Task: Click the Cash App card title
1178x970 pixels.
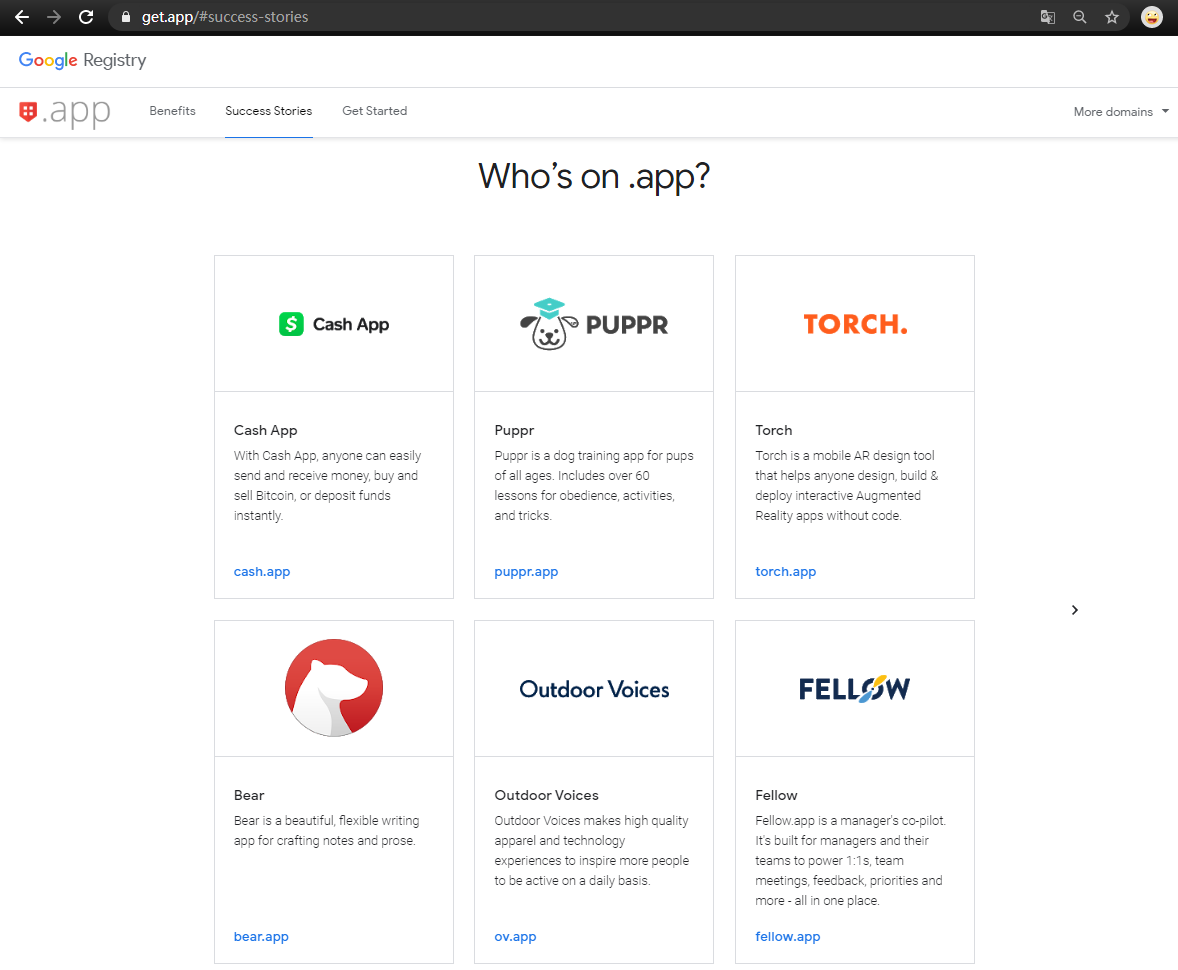Action: pos(265,431)
